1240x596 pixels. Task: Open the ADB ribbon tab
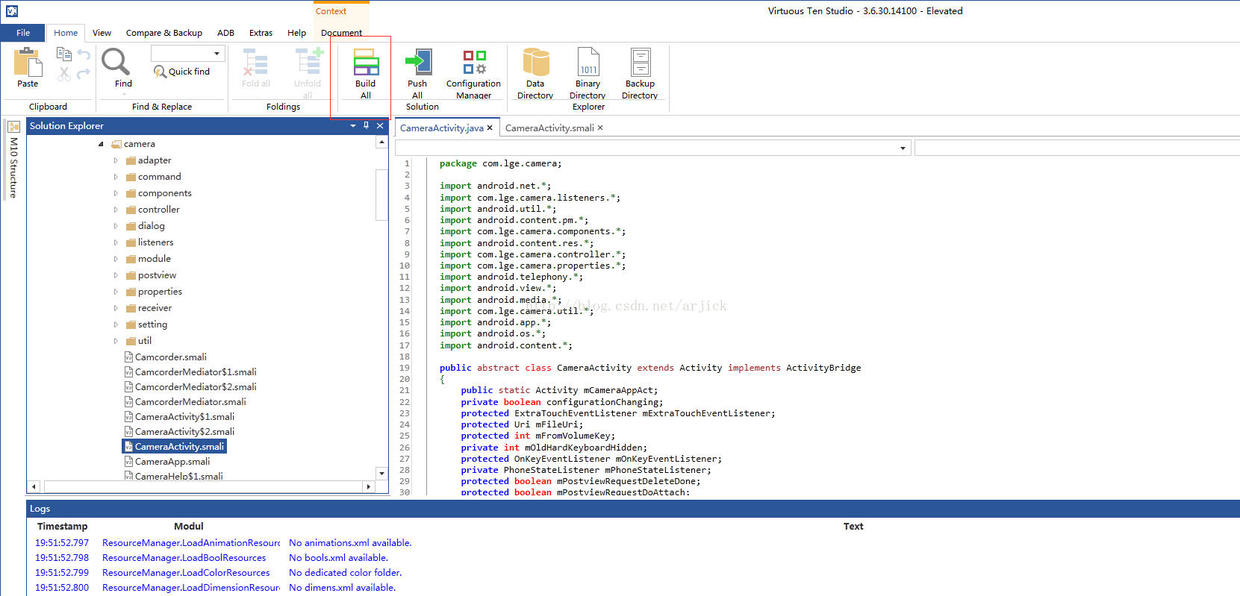(x=226, y=33)
